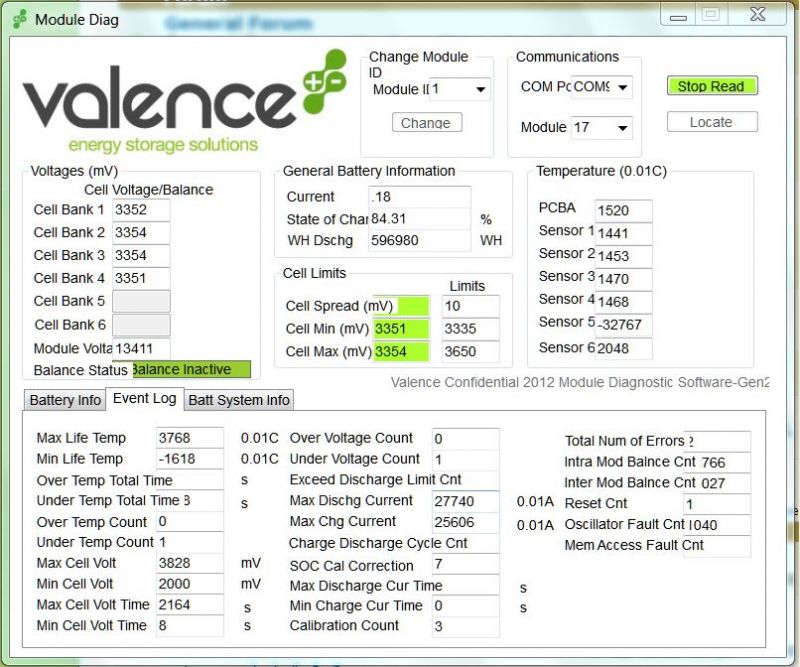800x667 pixels.
Task: Click the Min Cell Volt Time field
Action: (x=190, y=626)
